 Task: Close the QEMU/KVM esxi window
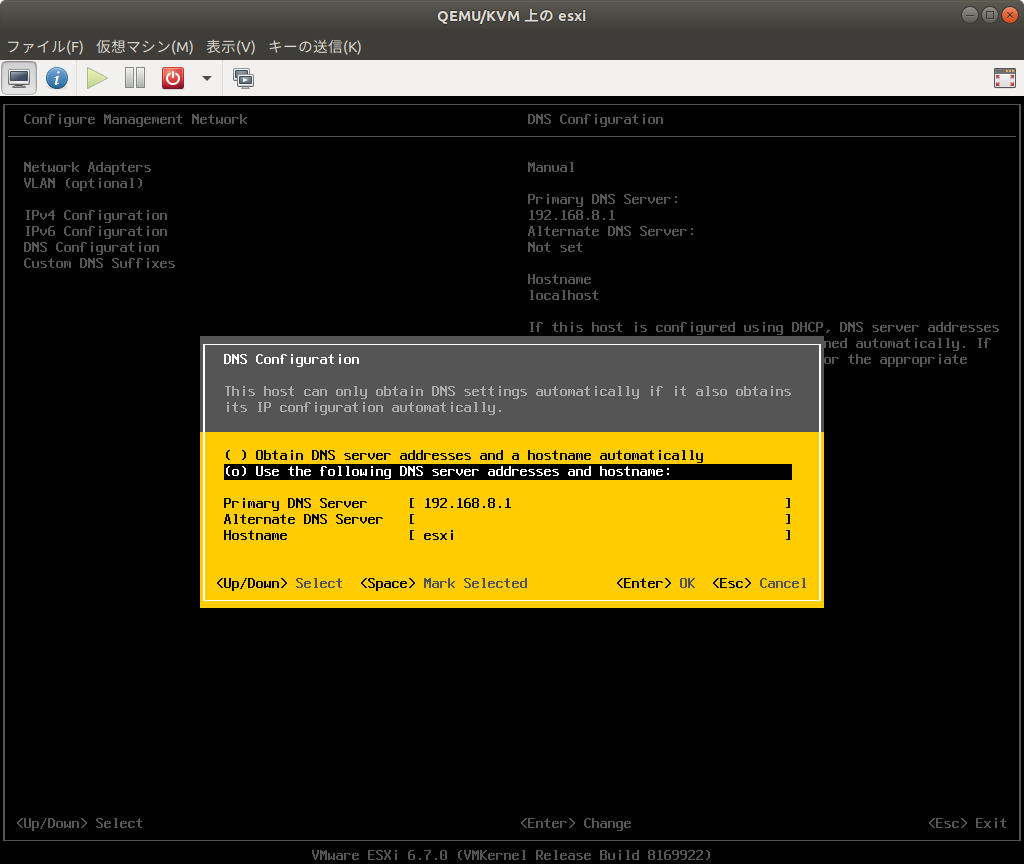(1010, 15)
